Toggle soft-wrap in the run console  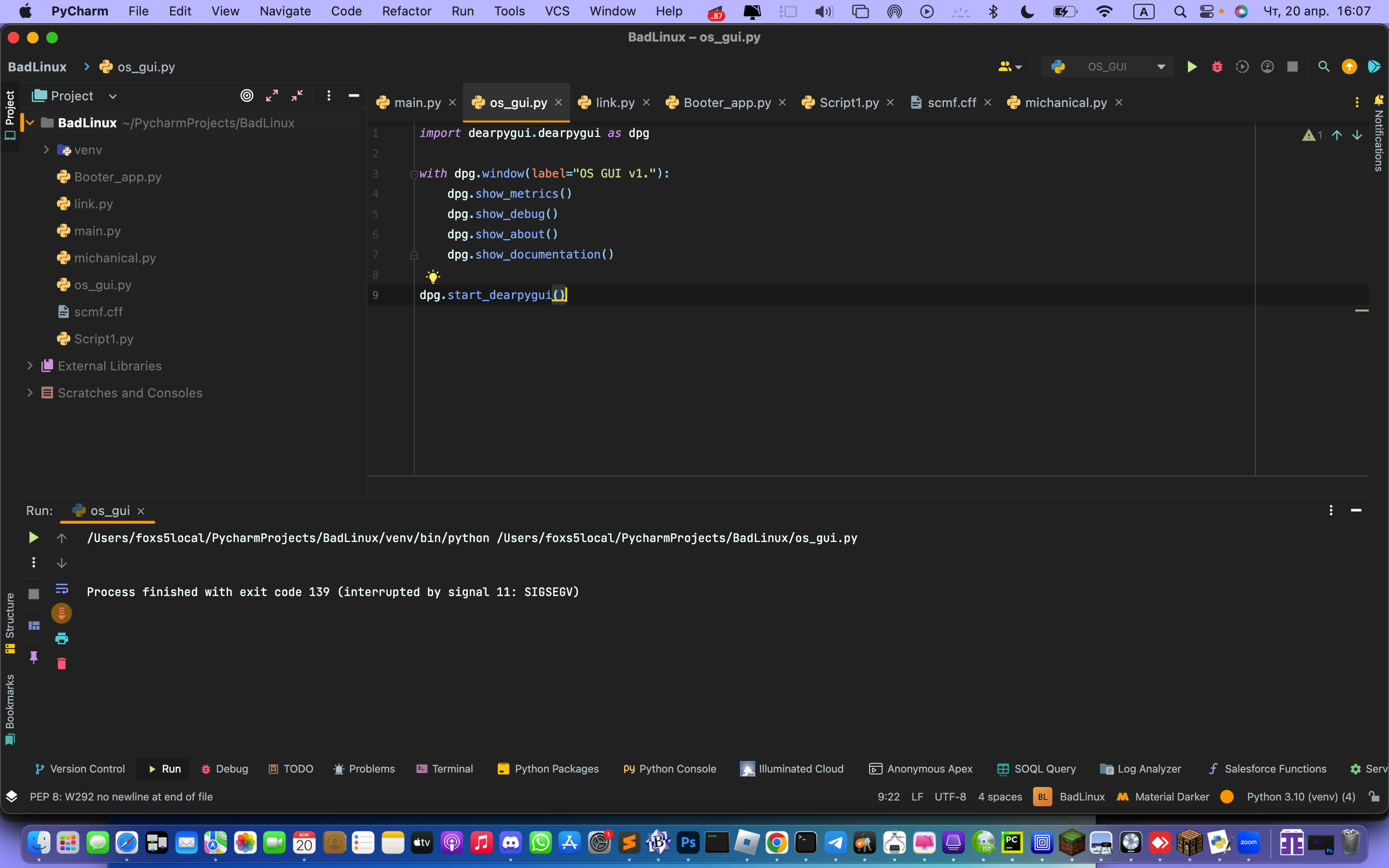[61, 588]
